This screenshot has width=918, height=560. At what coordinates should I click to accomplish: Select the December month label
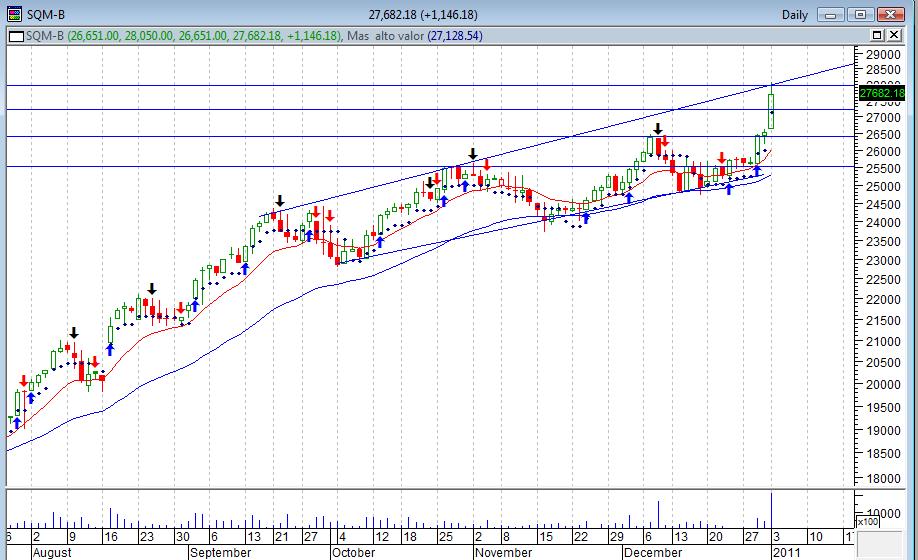653,552
